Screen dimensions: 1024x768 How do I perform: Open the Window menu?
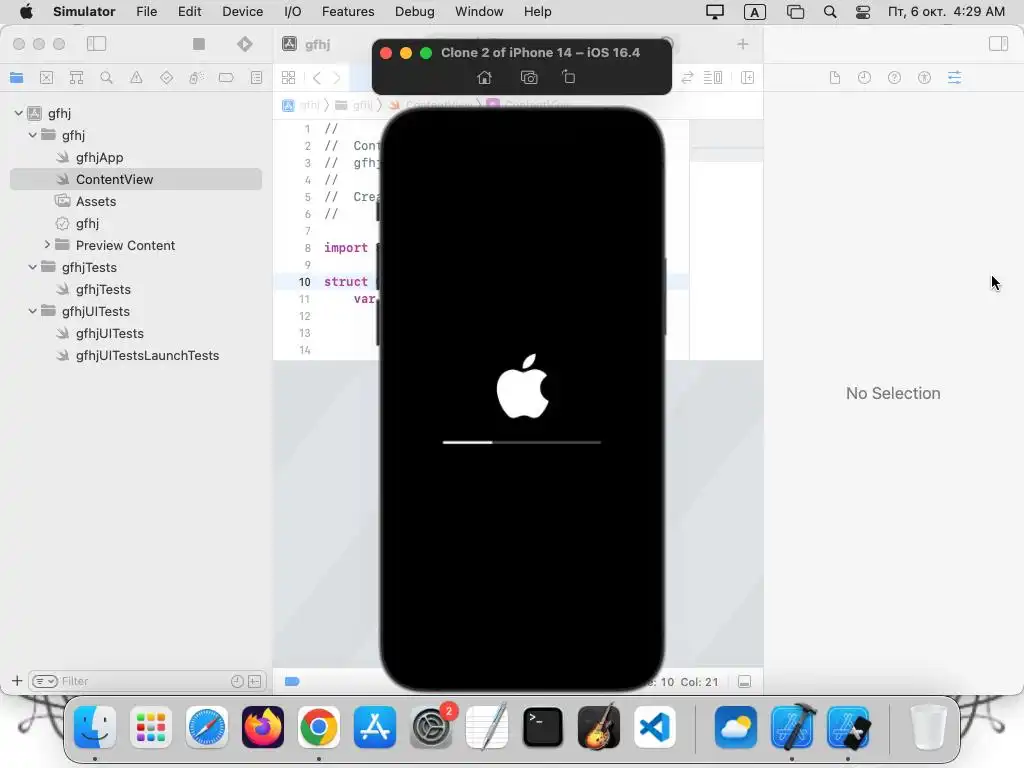click(479, 12)
